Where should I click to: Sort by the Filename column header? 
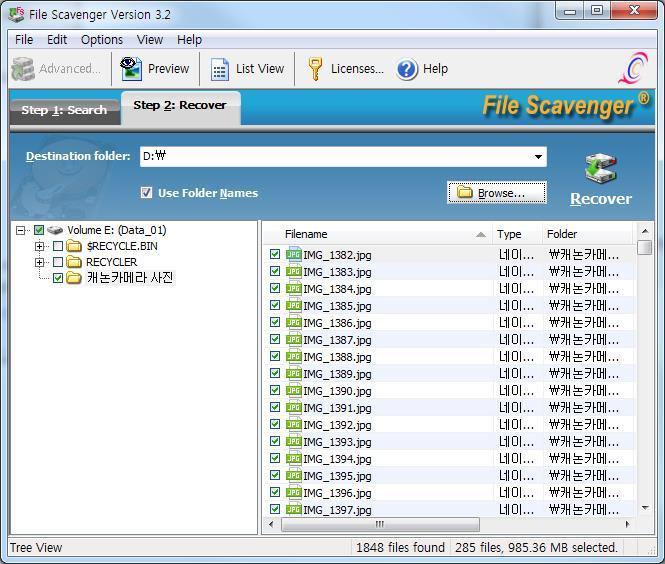[377, 234]
